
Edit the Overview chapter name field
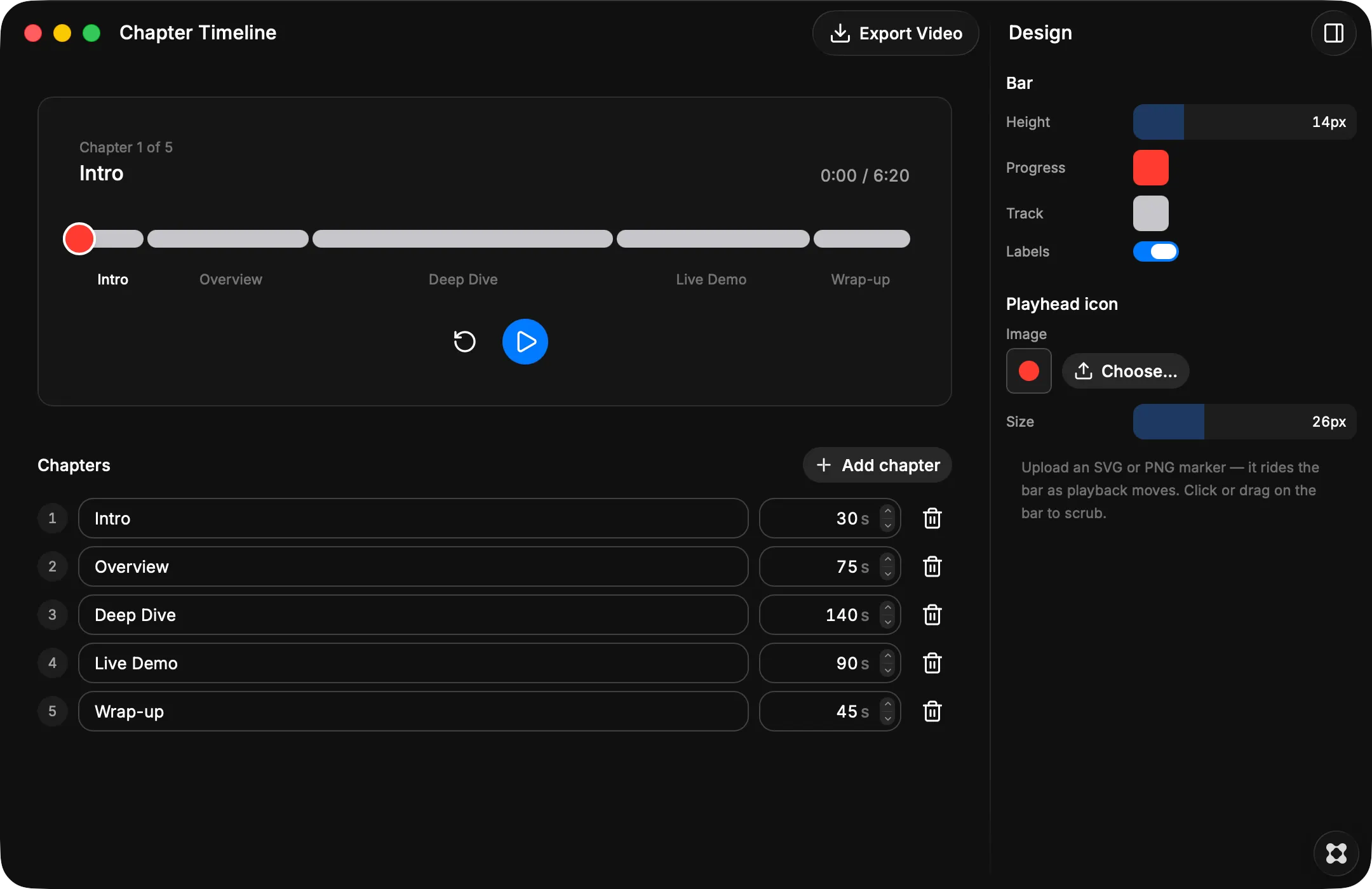[414, 566]
